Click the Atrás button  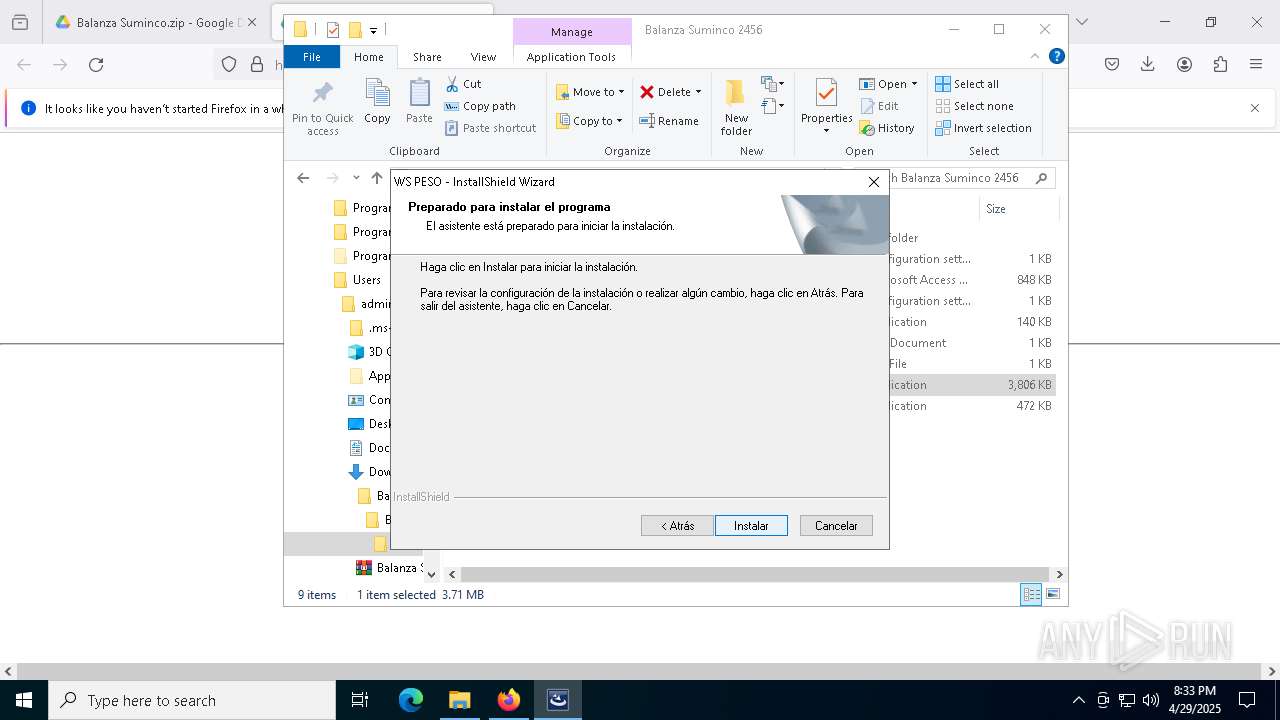pos(677,526)
